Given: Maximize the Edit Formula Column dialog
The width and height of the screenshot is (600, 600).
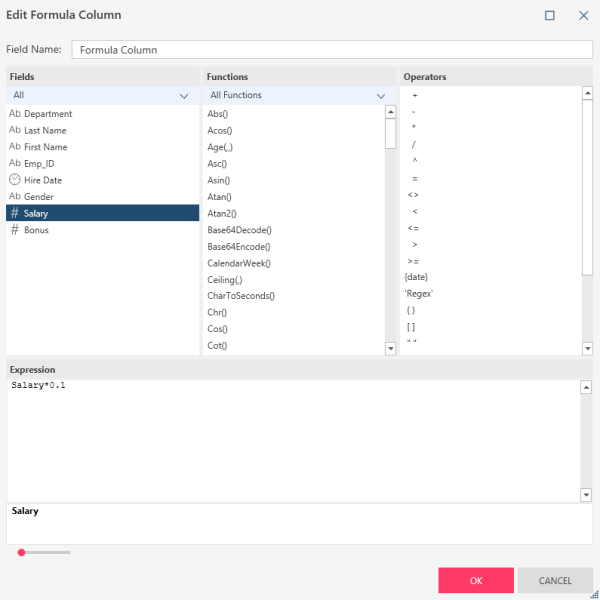Looking at the screenshot, I should 550,16.
